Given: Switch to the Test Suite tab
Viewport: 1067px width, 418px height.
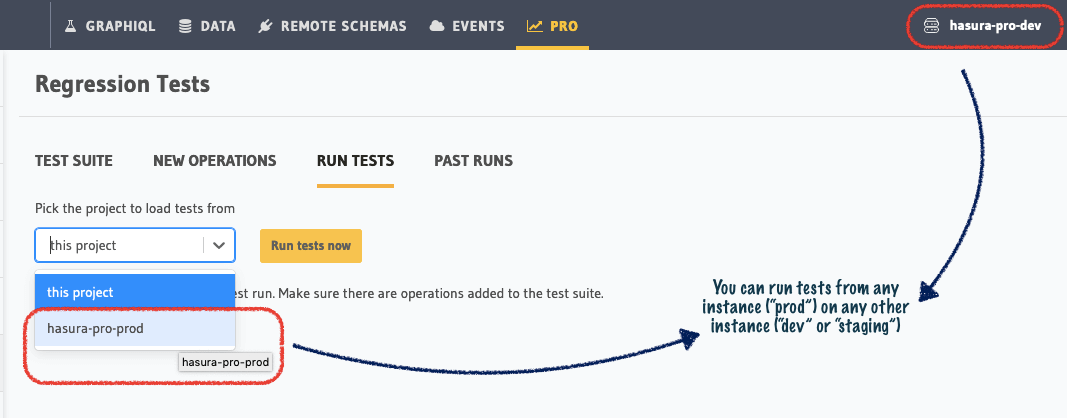Looking at the screenshot, I should 74,161.
